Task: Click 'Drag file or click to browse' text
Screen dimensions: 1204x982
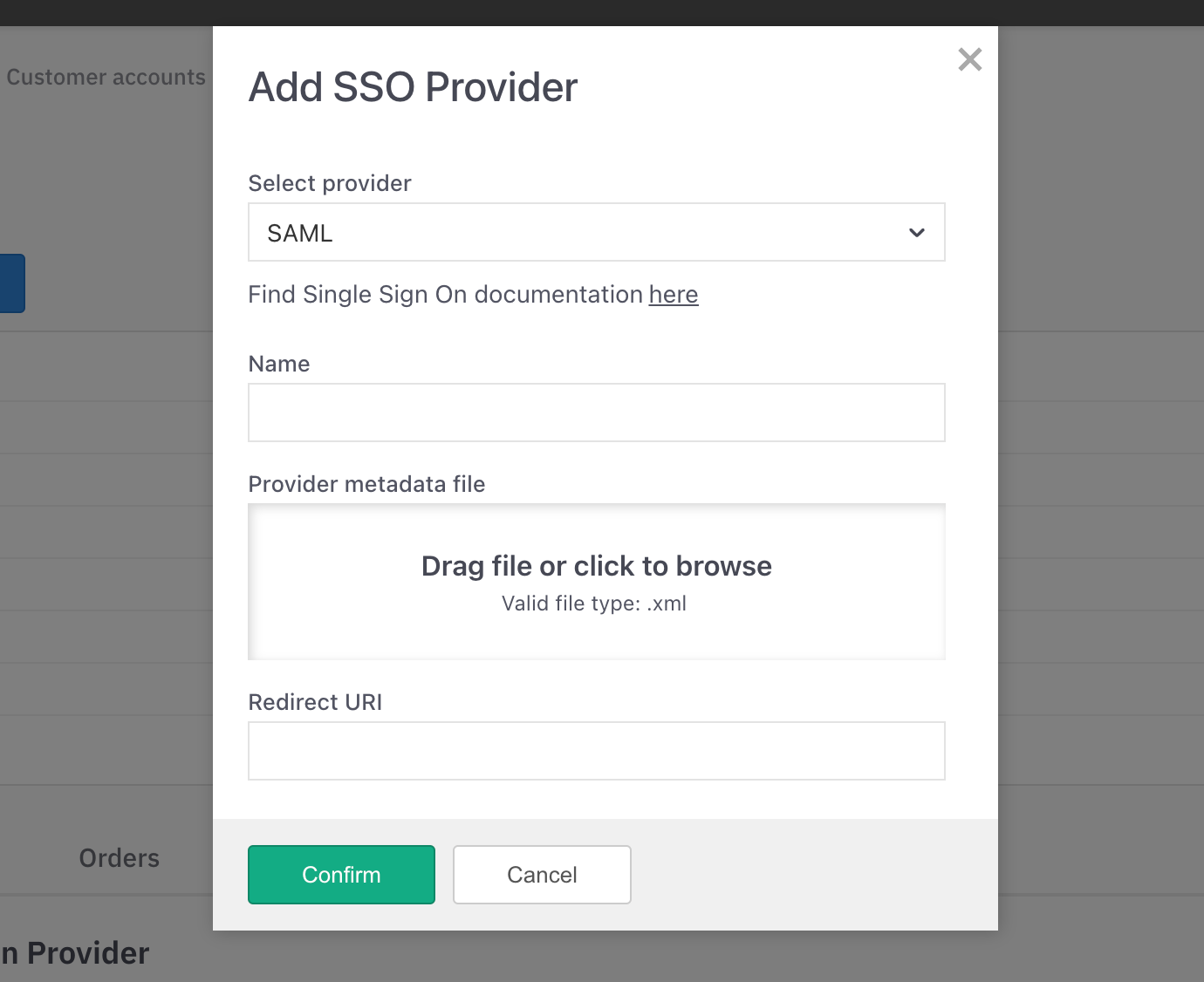Action: 596,566
